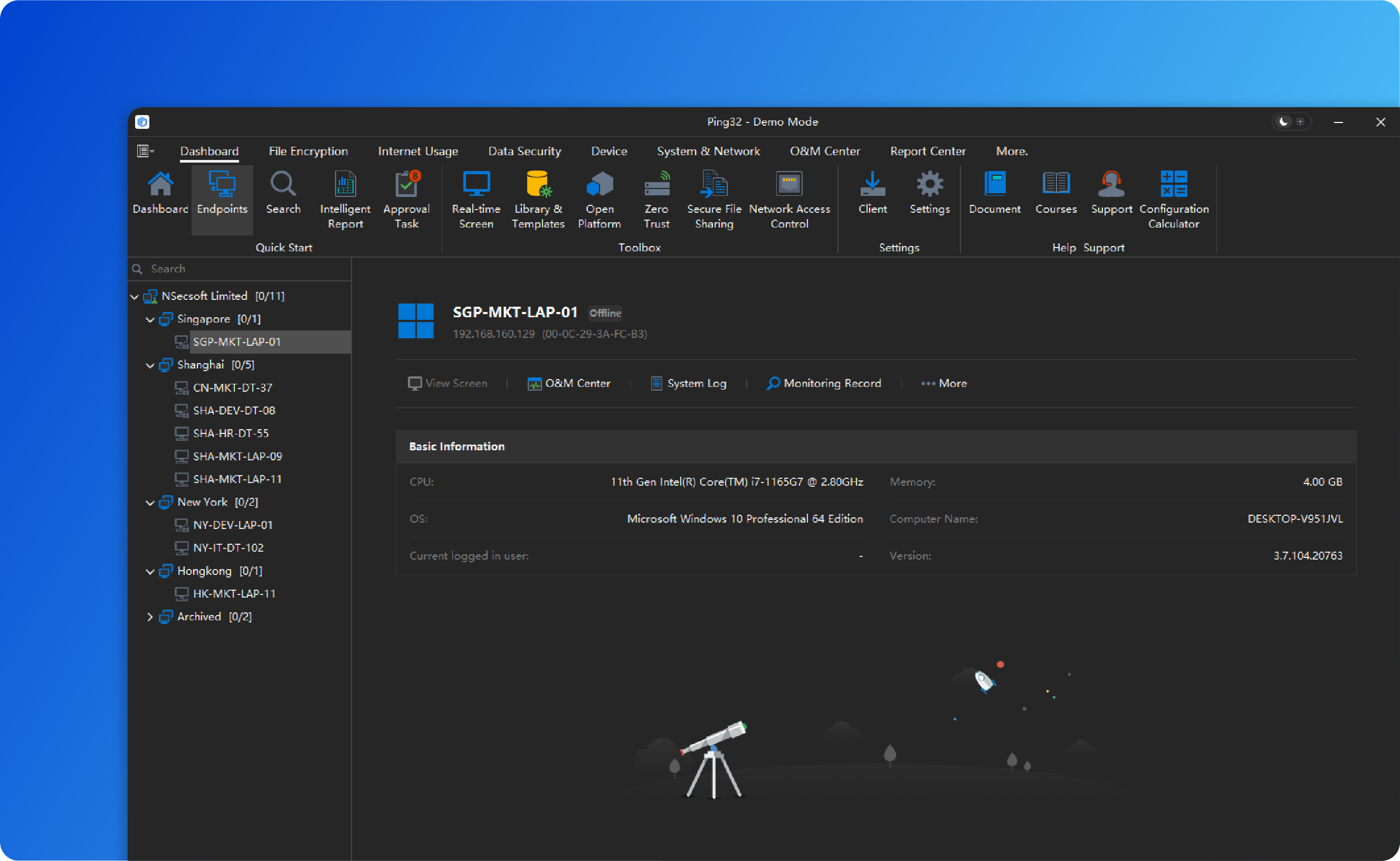This screenshot has width=1400, height=861.
Task: Switch to the File Encryption tab
Action: tap(308, 151)
